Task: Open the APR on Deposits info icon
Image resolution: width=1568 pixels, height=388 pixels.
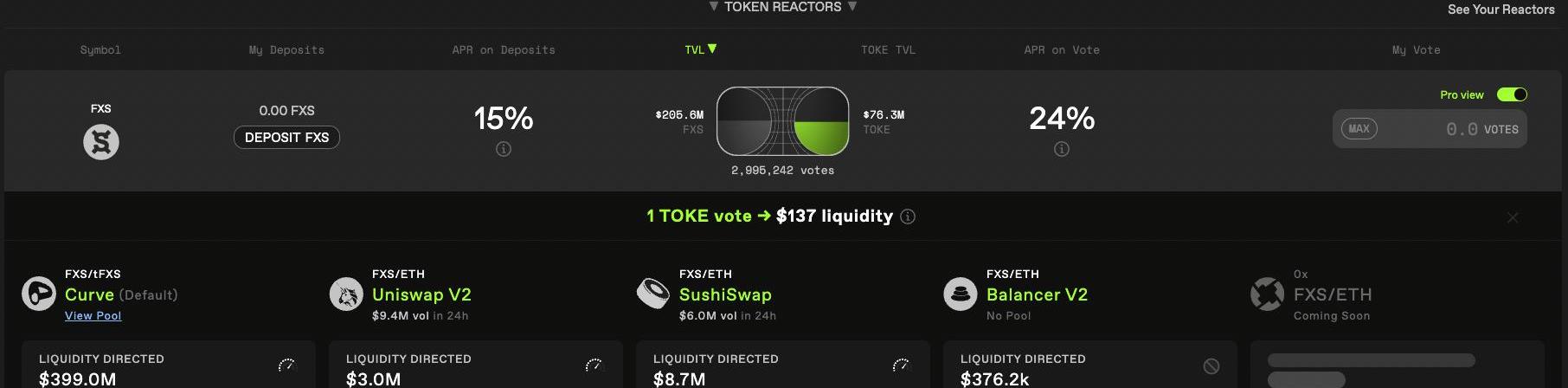Action: (x=504, y=149)
